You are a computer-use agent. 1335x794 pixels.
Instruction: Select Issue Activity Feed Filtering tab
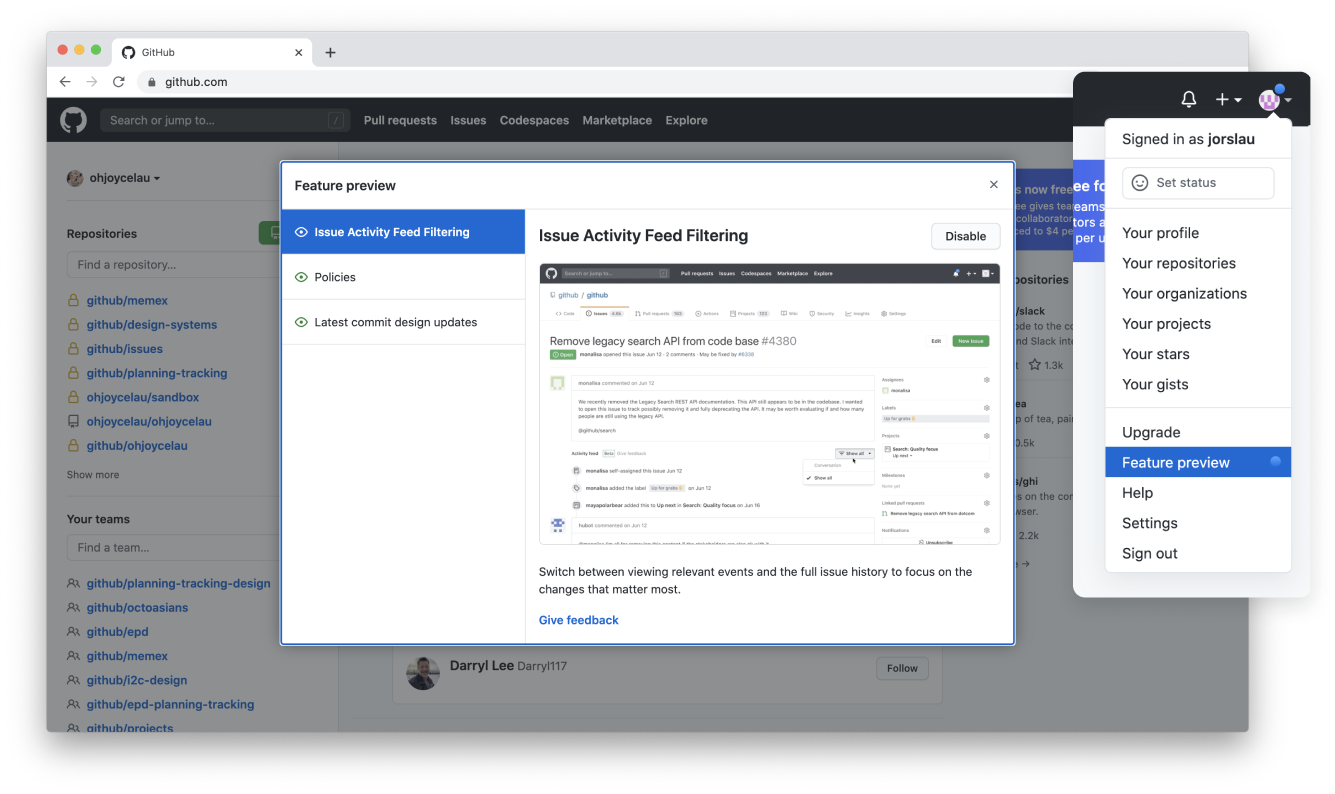pos(403,232)
